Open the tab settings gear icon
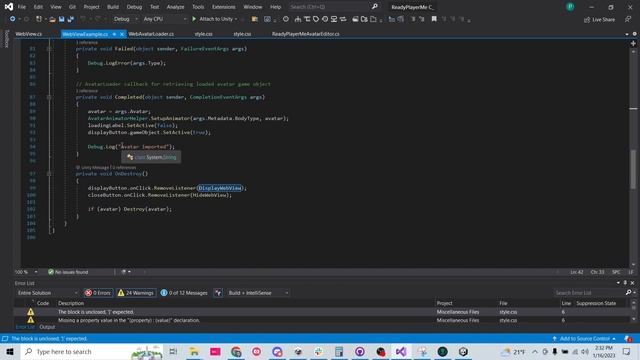 pyautogui.click(x=635, y=34)
